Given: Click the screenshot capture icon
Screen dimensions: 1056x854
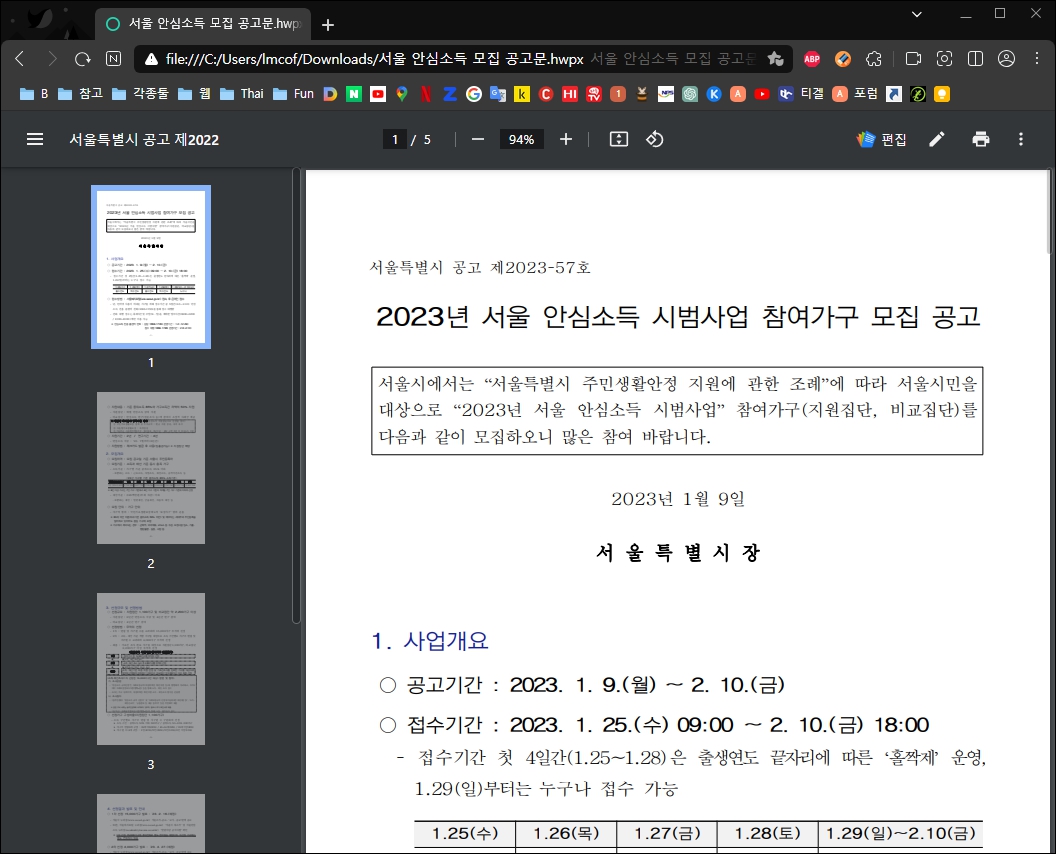Looking at the screenshot, I should tap(944, 59).
